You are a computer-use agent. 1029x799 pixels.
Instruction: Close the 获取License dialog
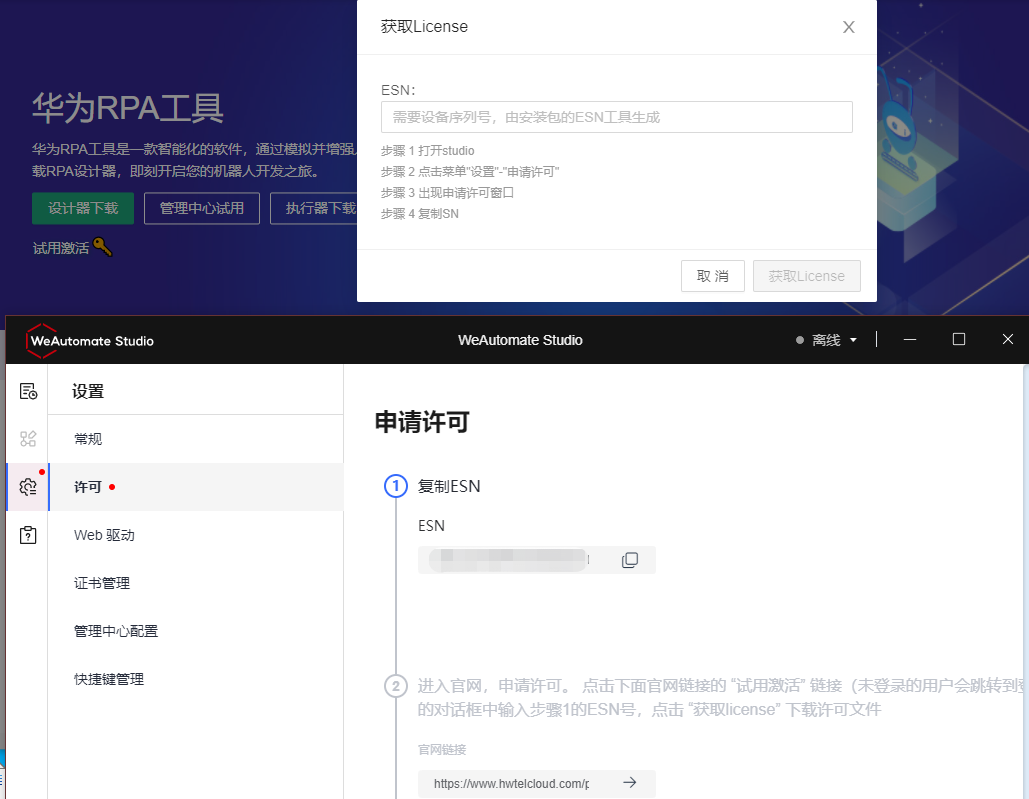pyautogui.click(x=848, y=27)
